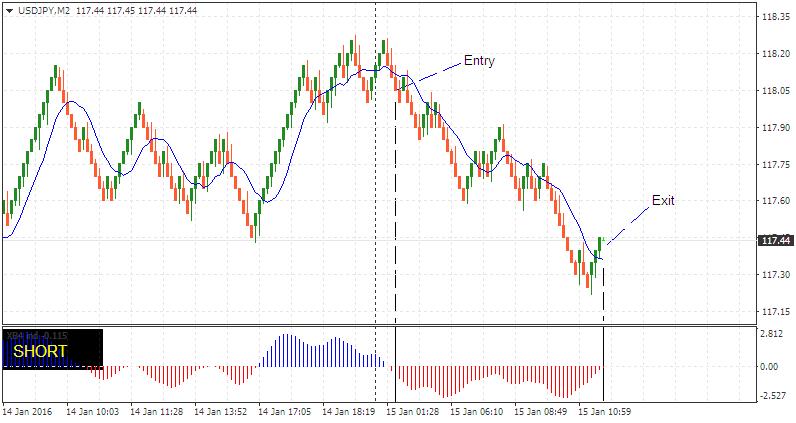Screen dimensions: 796x423
Task: Select the 118.20 price axis label
Action: (x=776, y=54)
